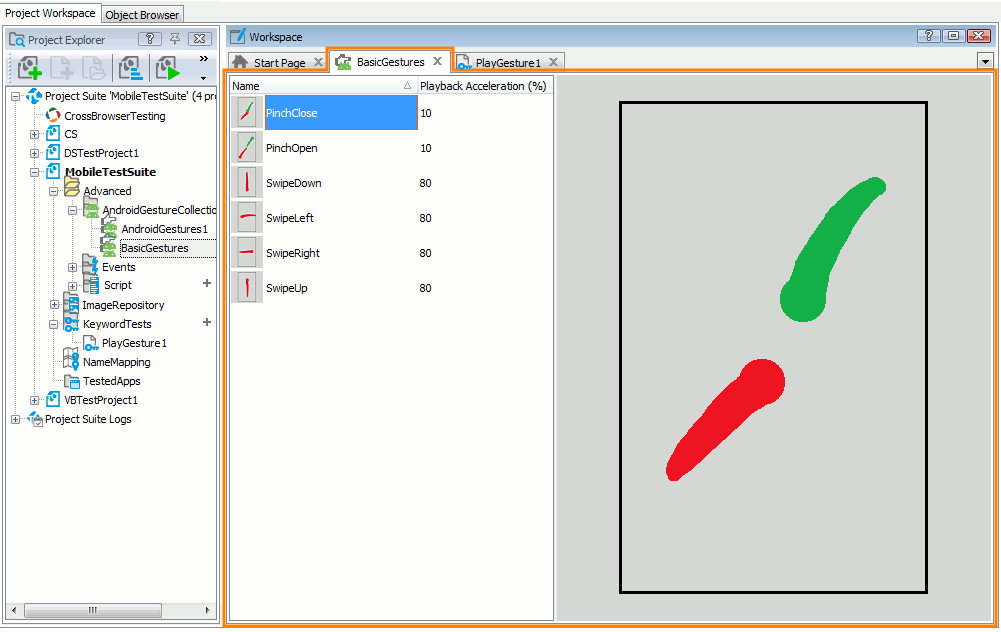Screen dimensions: 1001x632
Task: Collapse the AndroidGestureCollection node
Action: [72, 210]
